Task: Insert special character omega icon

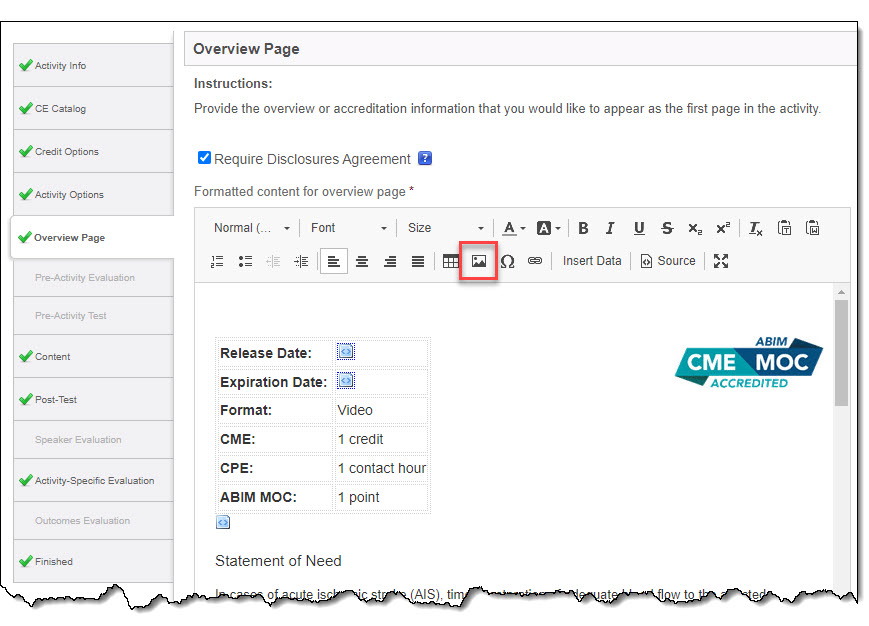Action: click(507, 261)
